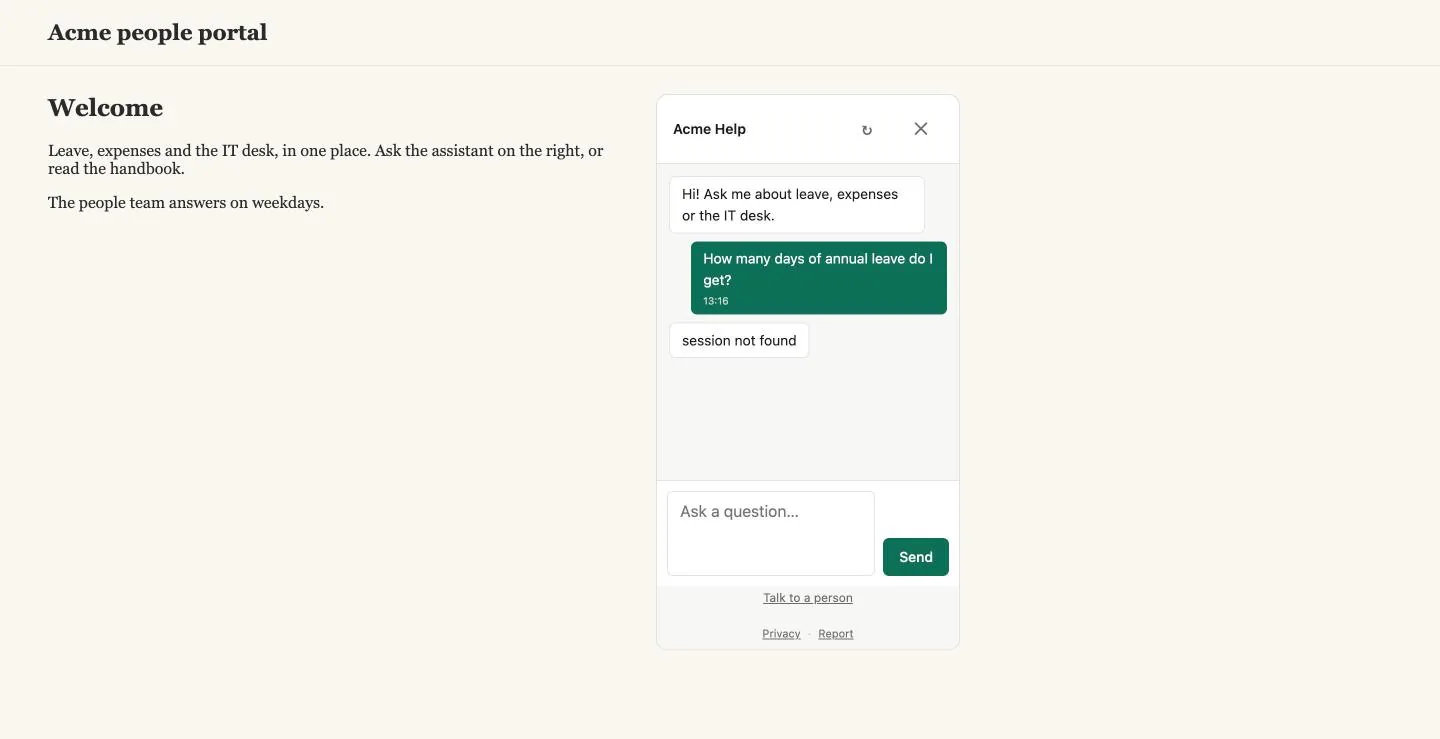Open the Privacy link
The width and height of the screenshot is (1440, 739).
(781, 634)
